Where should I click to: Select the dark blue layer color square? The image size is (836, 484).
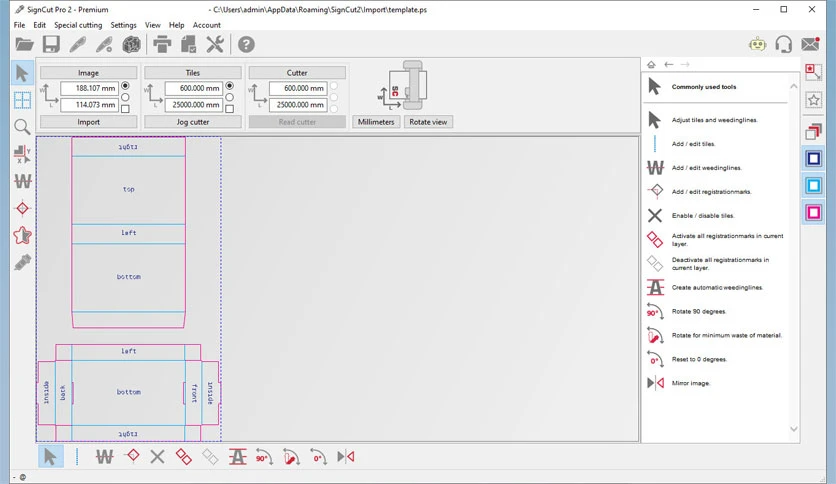coord(814,159)
